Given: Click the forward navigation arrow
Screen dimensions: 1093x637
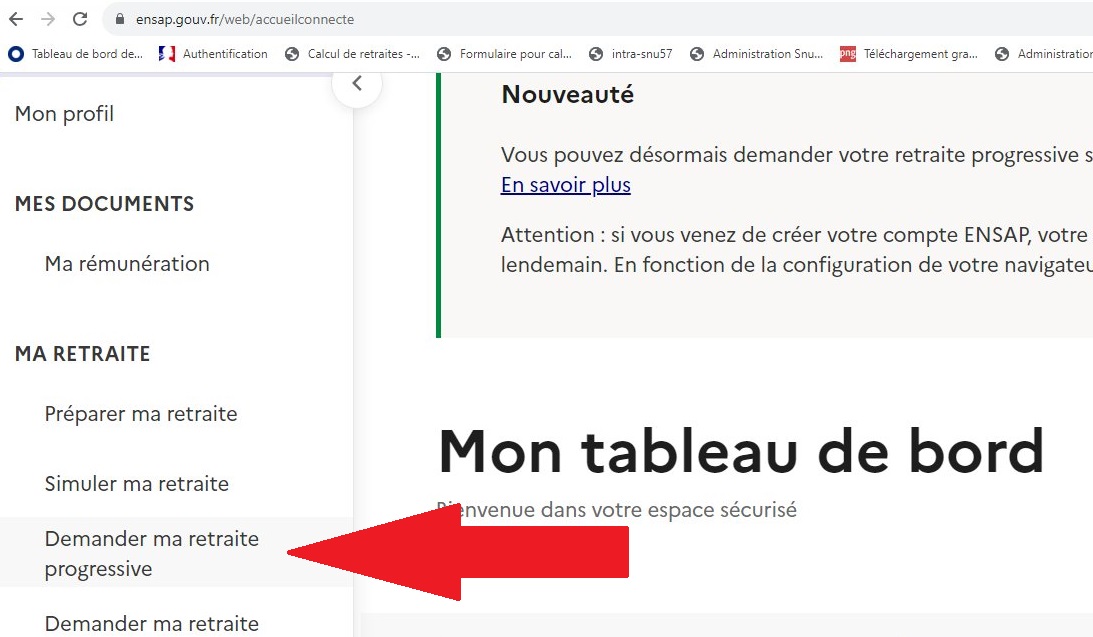Looking at the screenshot, I should [x=48, y=18].
